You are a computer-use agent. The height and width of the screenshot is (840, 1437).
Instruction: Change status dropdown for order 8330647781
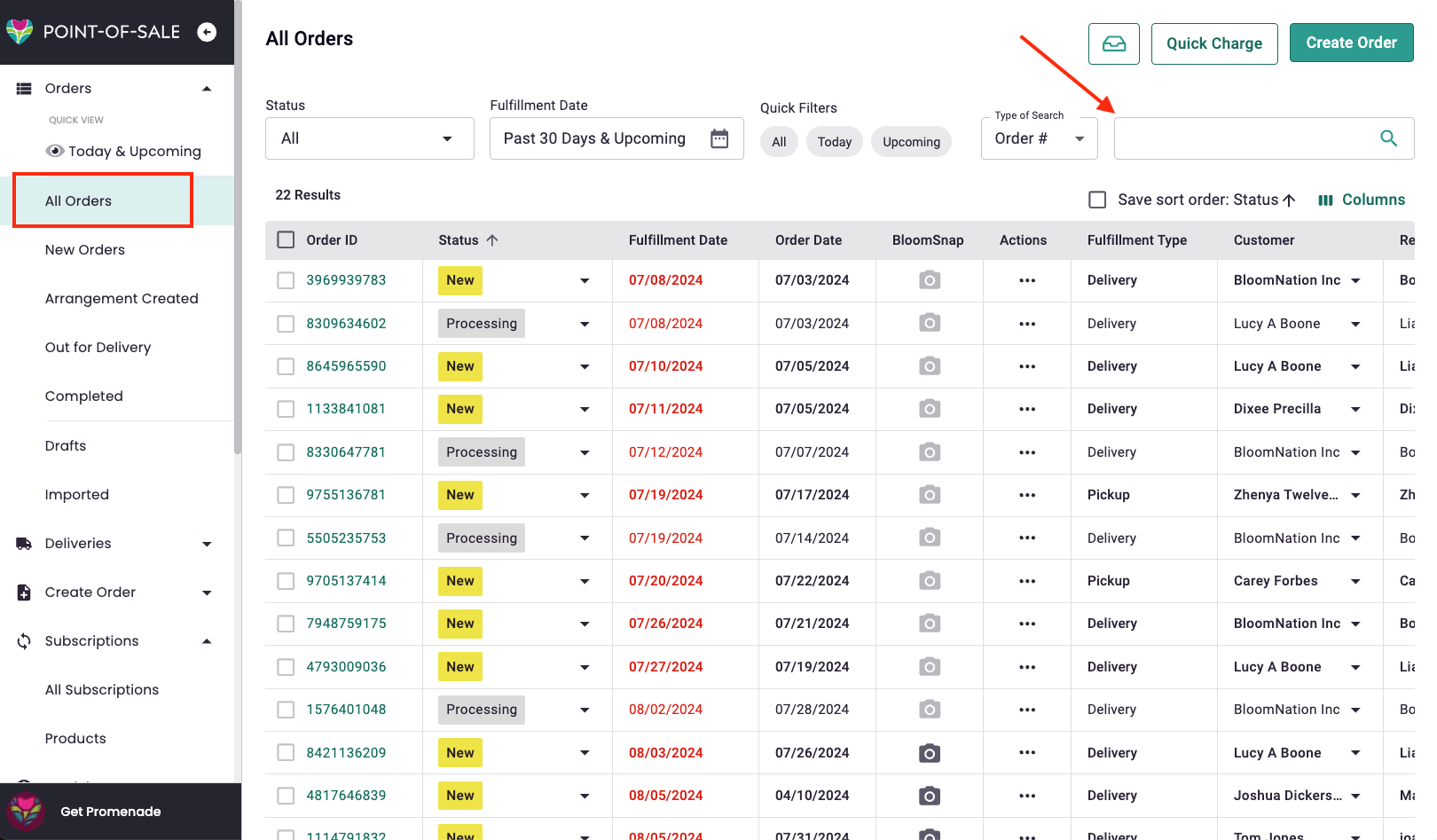pyautogui.click(x=585, y=452)
